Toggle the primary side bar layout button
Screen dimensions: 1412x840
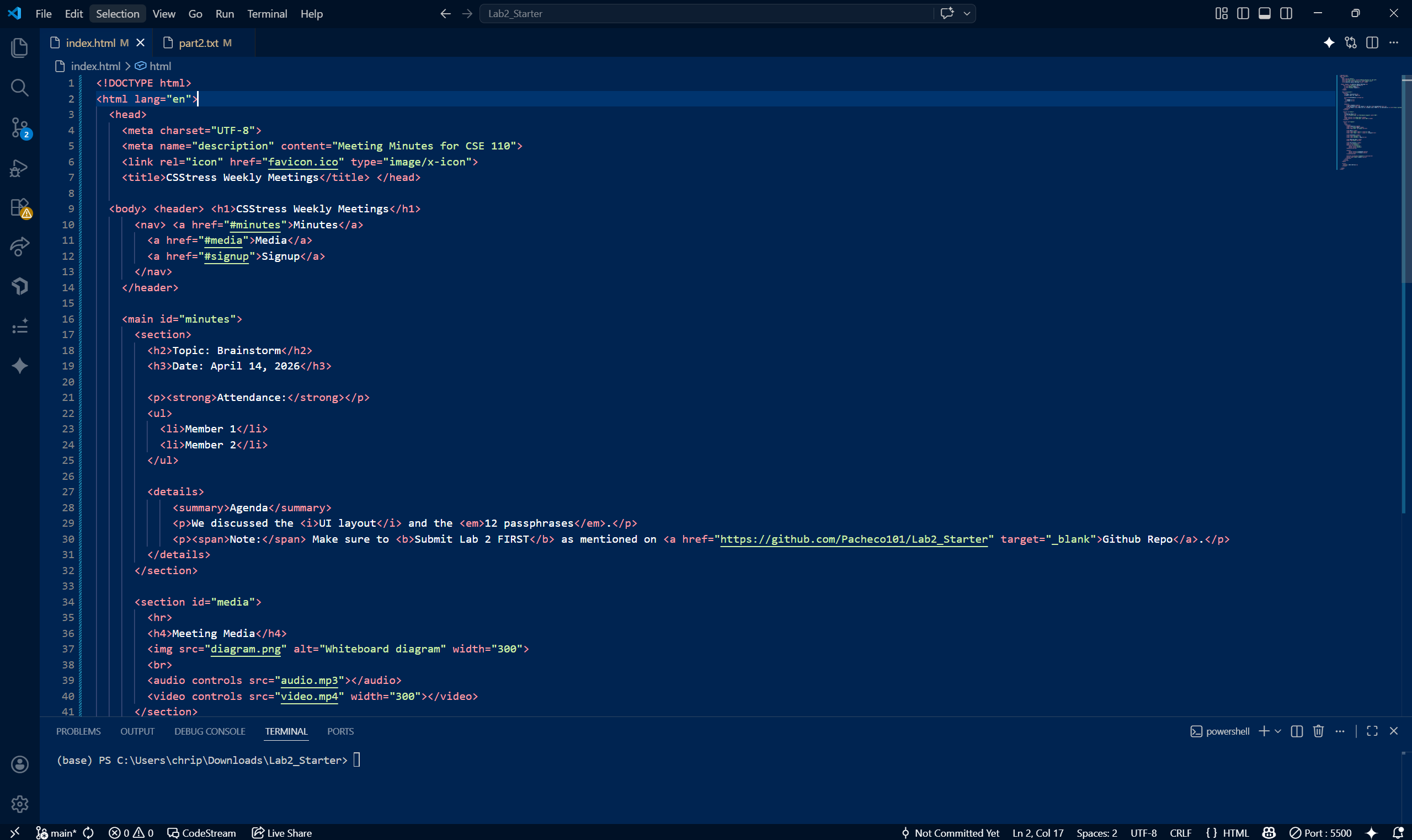[1243, 14]
